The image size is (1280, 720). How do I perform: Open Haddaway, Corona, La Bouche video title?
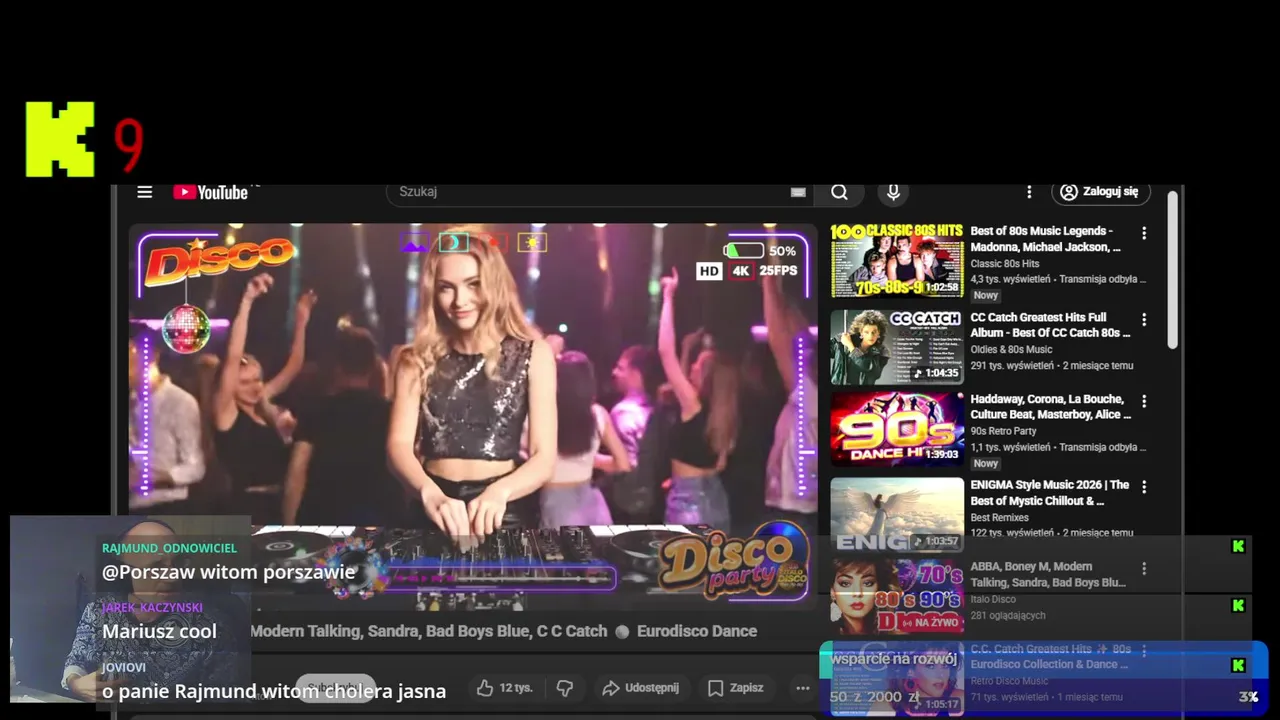click(x=1050, y=407)
